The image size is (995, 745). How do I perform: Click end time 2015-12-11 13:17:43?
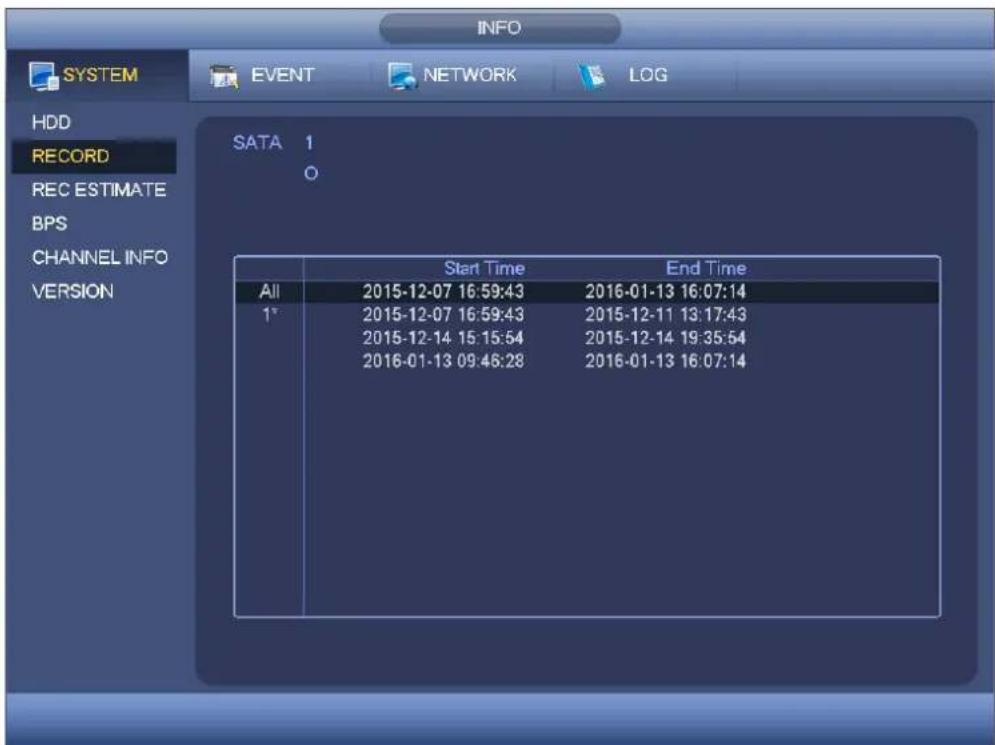666,315
